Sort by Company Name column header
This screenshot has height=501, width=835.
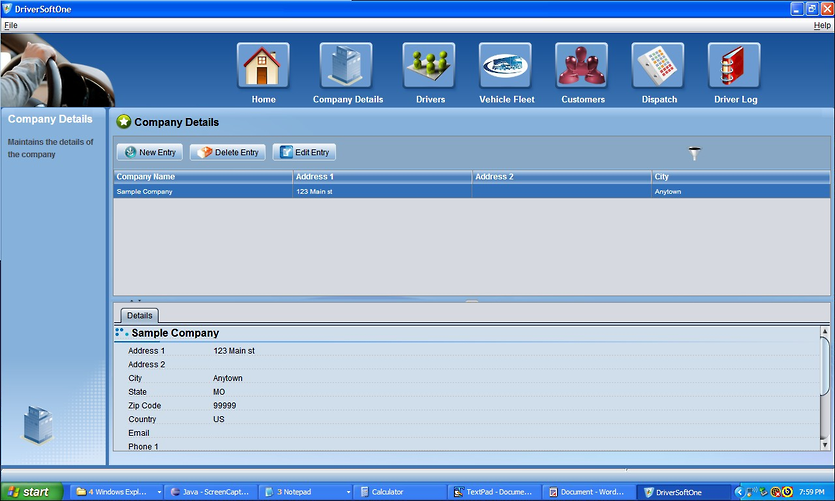[202, 177]
